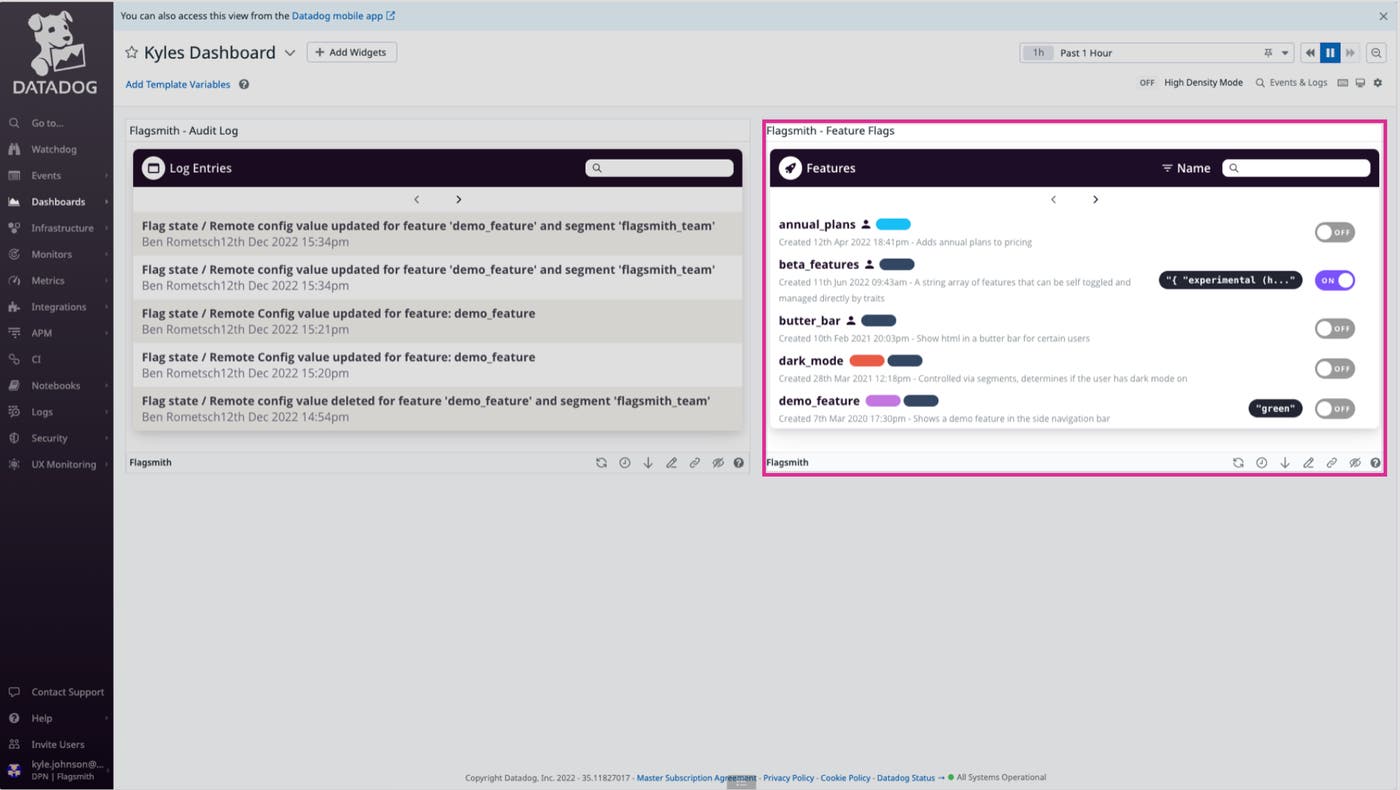This screenshot has width=1400, height=790.
Task: Open Monitors in the left sidebar
Action: pyautogui.click(x=51, y=254)
